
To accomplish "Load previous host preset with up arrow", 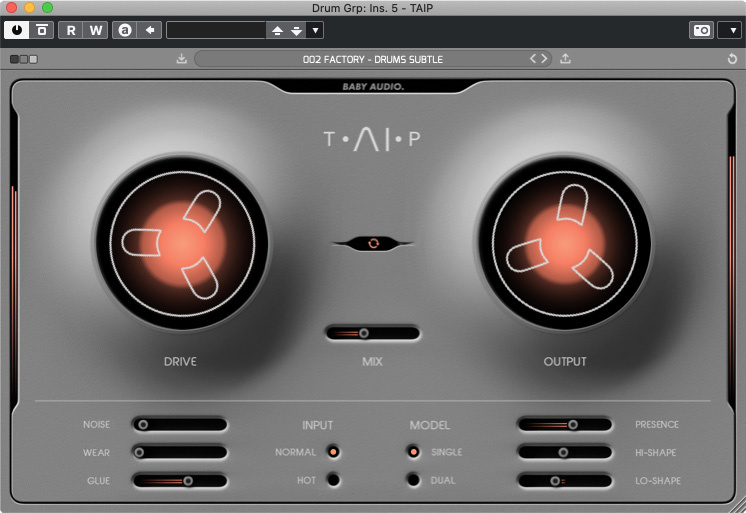I will point(277,30).
